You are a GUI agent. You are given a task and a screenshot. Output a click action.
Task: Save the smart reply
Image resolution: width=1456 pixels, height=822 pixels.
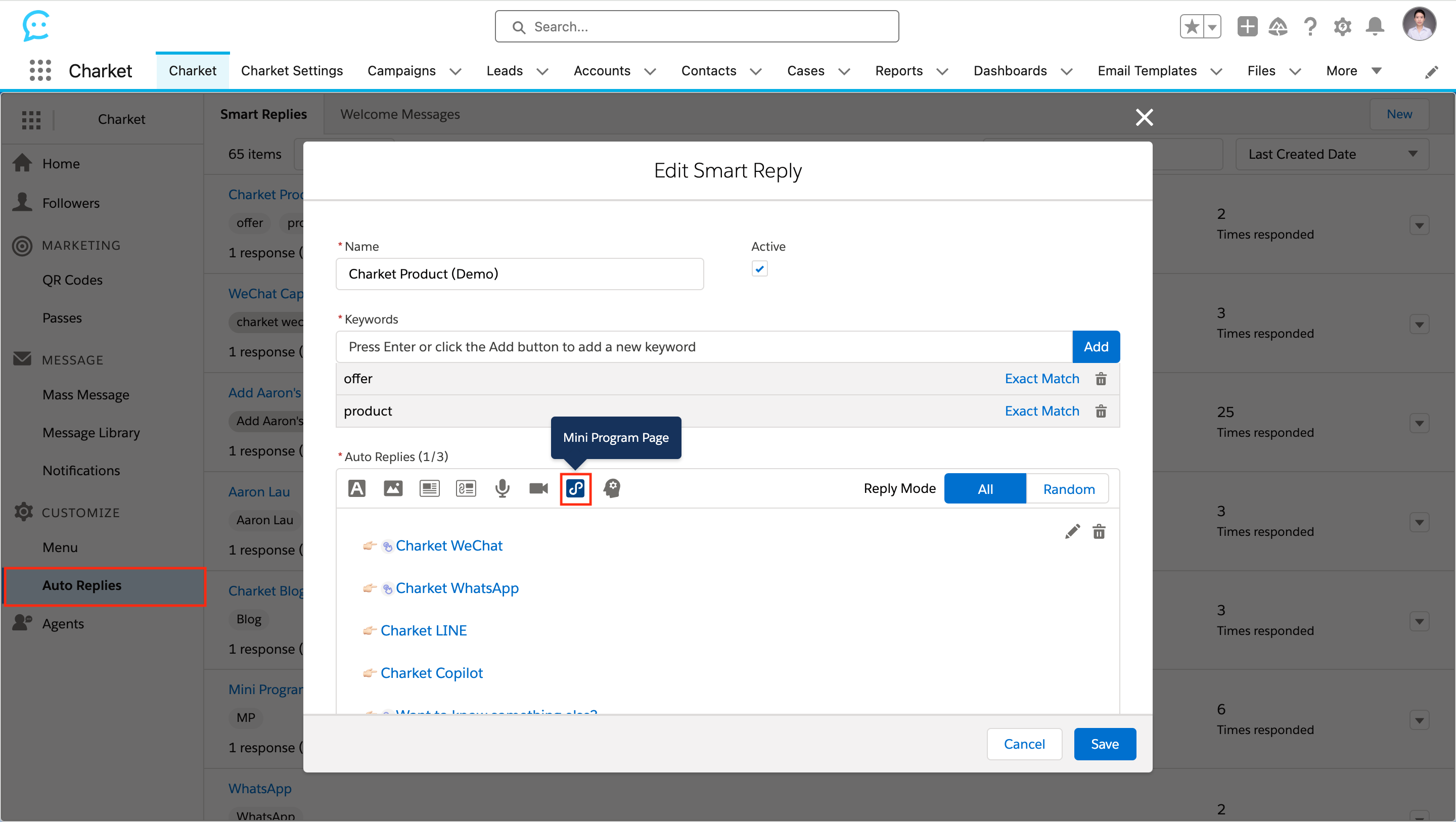point(1105,744)
